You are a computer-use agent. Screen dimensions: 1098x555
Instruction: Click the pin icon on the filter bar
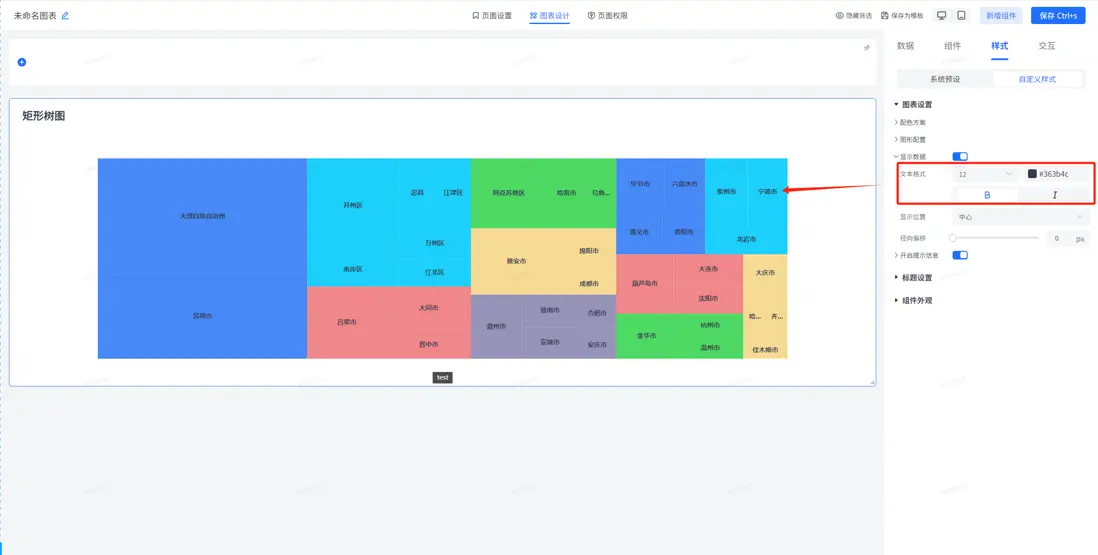[x=866, y=48]
